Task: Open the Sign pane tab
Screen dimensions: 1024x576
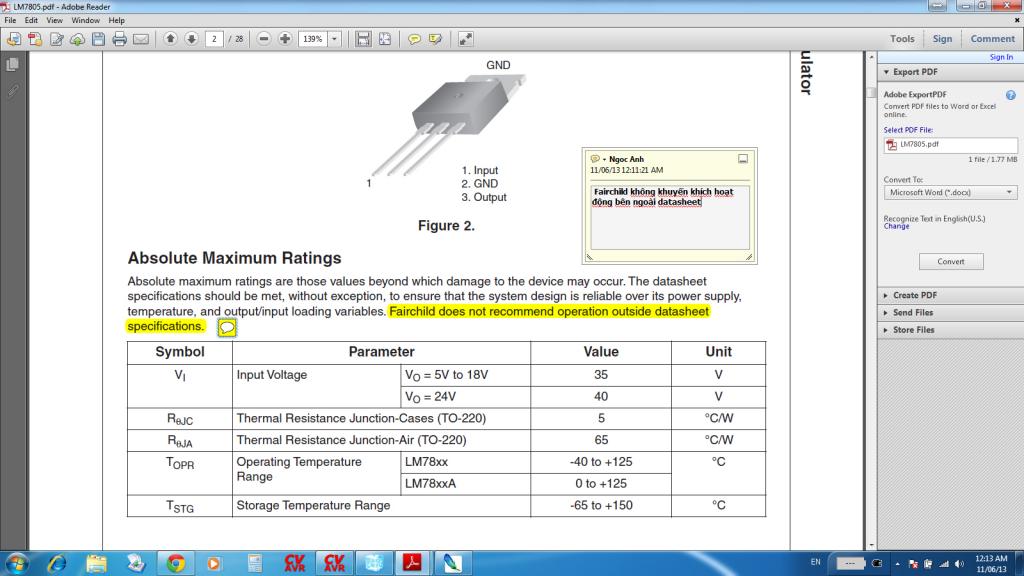Action: tap(942, 39)
